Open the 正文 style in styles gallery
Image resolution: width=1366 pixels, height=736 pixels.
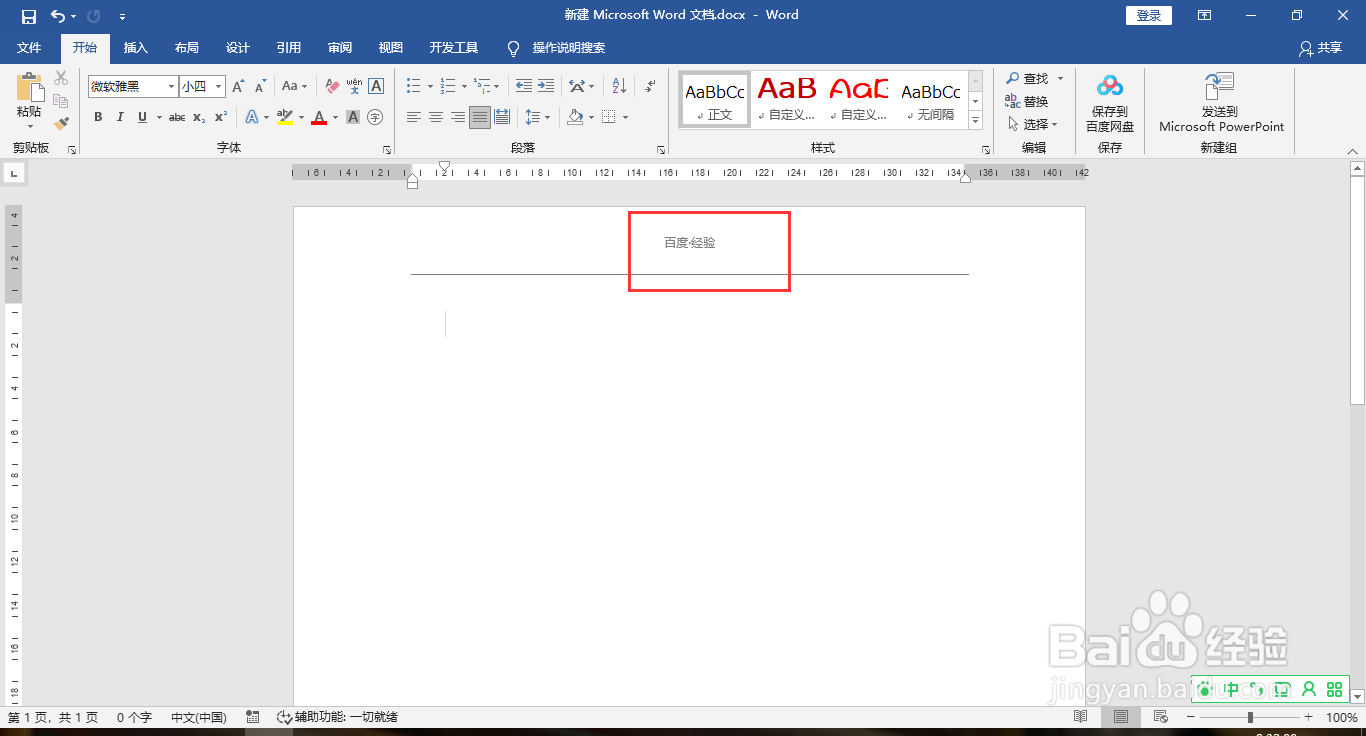(x=713, y=99)
